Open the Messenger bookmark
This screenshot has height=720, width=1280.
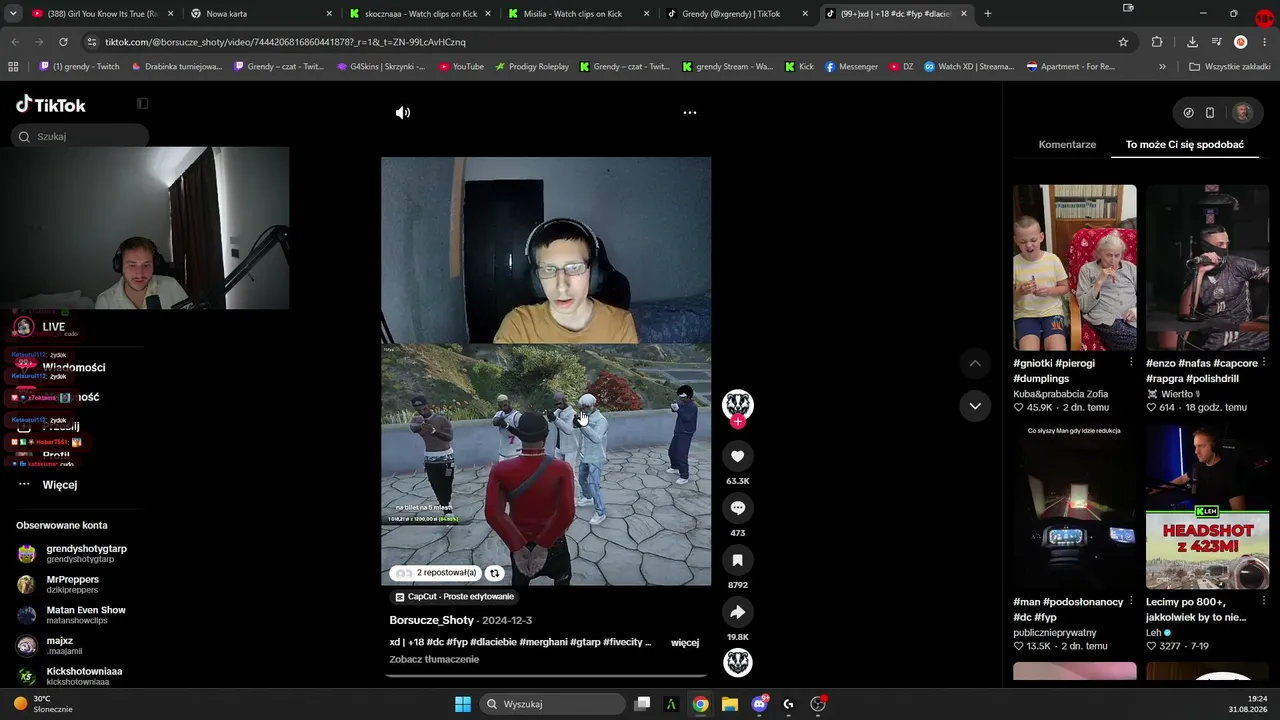click(x=851, y=67)
